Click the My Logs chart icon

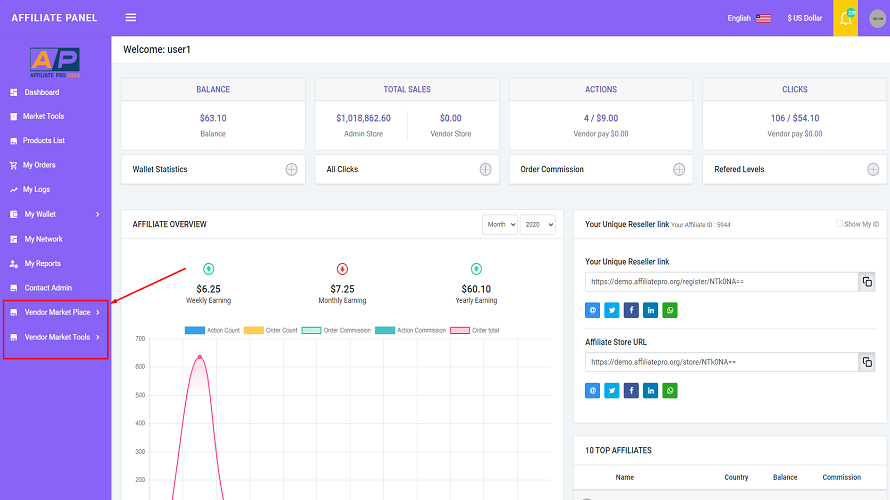tap(14, 190)
